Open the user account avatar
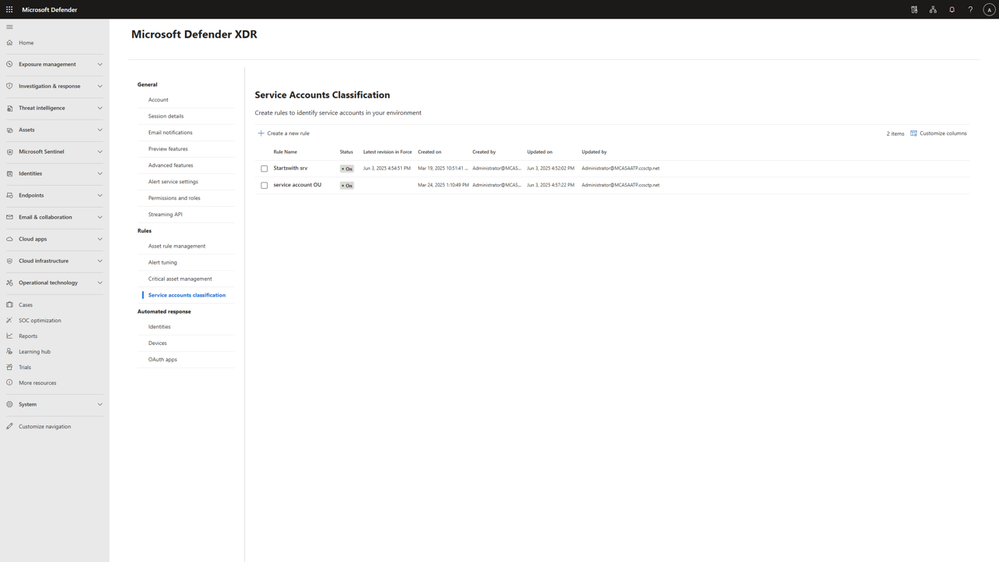The height and width of the screenshot is (562, 999). 989,10
